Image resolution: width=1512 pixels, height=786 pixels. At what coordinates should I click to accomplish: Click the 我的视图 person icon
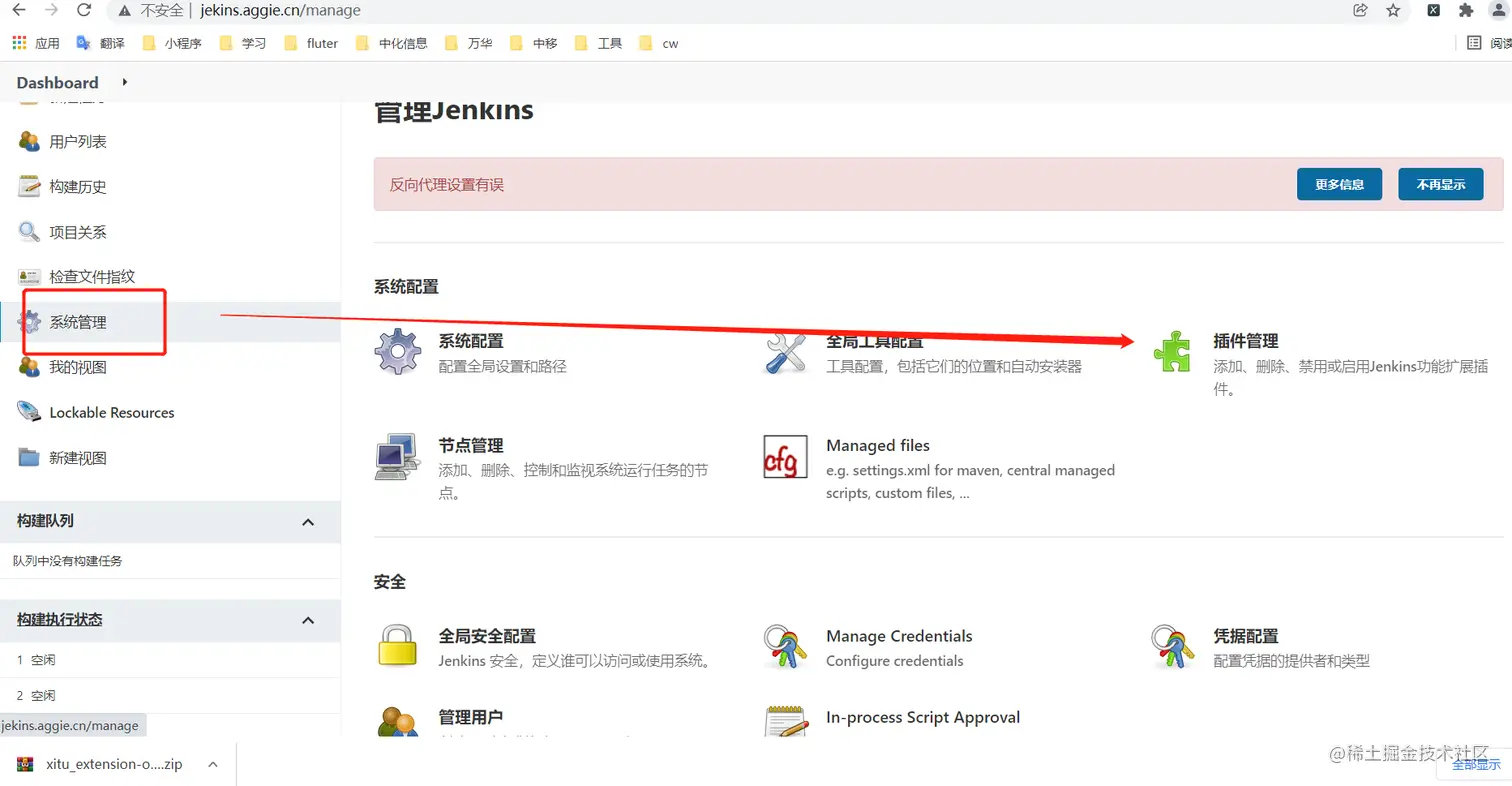tap(29, 367)
